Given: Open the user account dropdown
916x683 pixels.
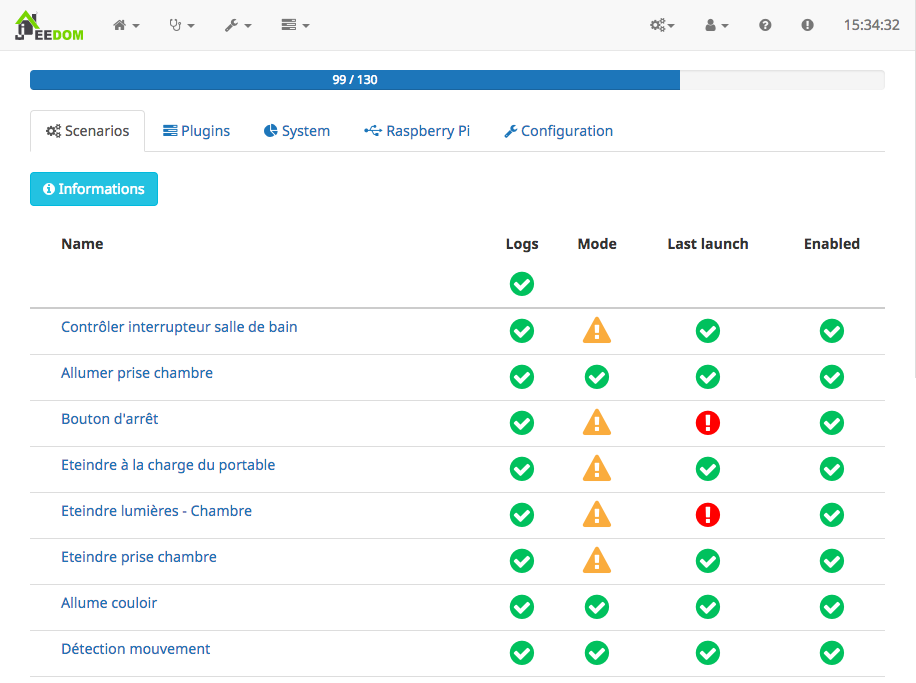Looking at the screenshot, I should point(714,25).
